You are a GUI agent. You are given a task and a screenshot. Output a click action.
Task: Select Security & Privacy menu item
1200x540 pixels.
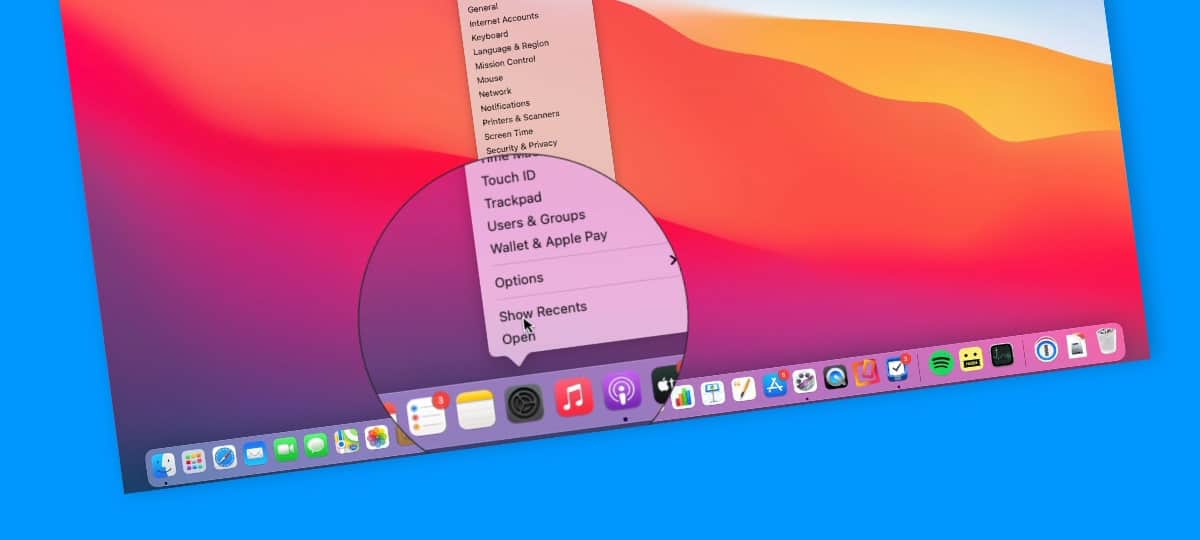pyautogui.click(x=521, y=147)
